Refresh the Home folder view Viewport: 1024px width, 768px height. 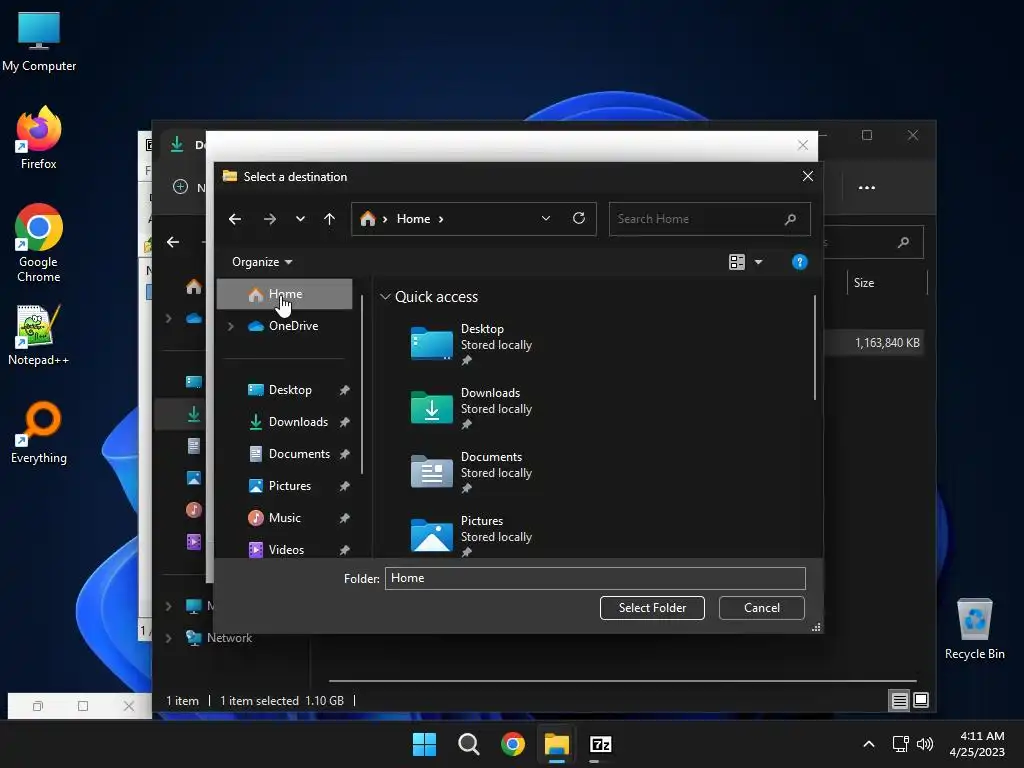(579, 218)
